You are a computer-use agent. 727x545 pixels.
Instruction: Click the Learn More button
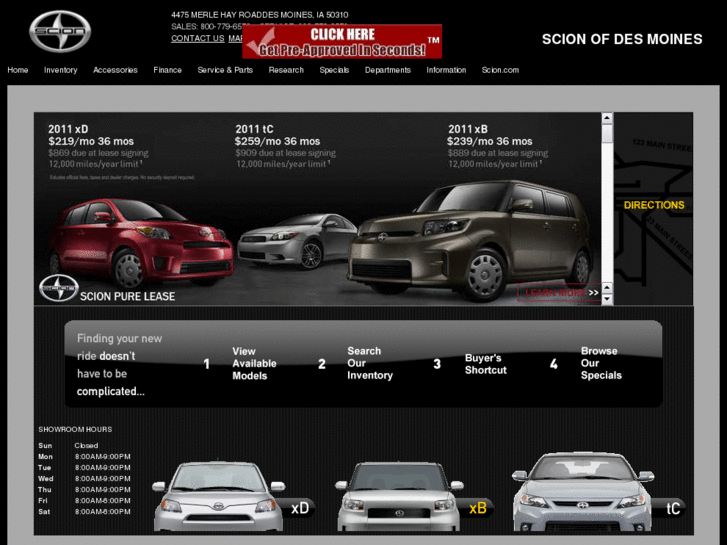click(559, 293)
